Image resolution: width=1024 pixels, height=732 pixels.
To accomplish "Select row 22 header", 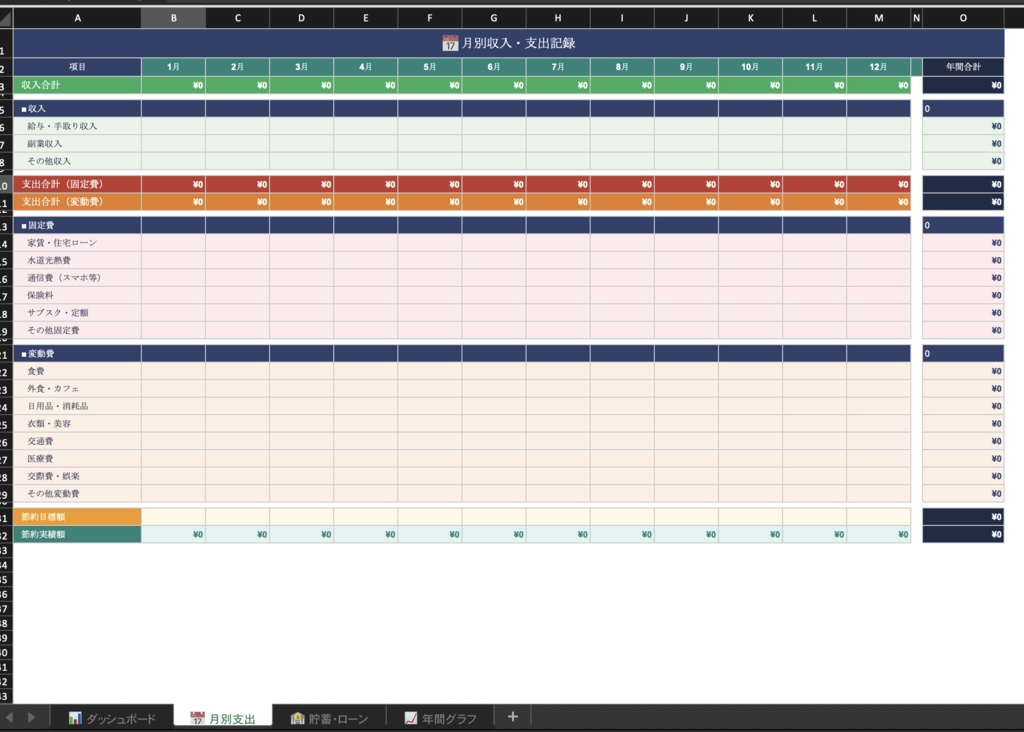I will pyautogui.click(x=6, y=372).
